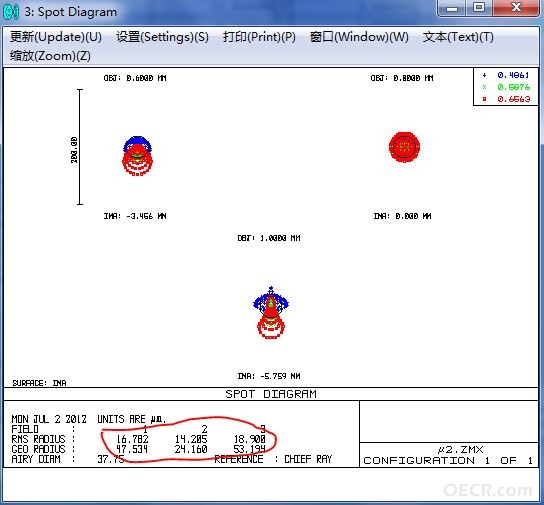
Task: Minimize the Spot Diagram window
Action: [452, 8]
